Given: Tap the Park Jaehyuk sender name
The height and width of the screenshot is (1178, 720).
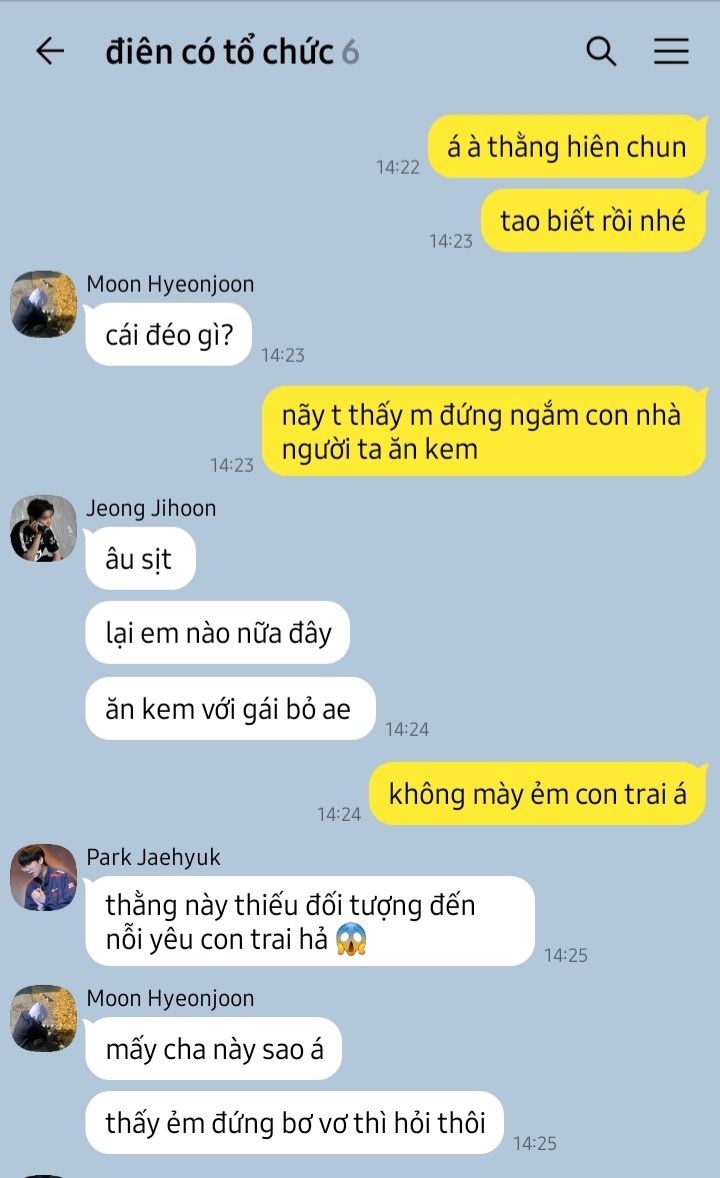Looking at the screenshot, I should 153,857.
